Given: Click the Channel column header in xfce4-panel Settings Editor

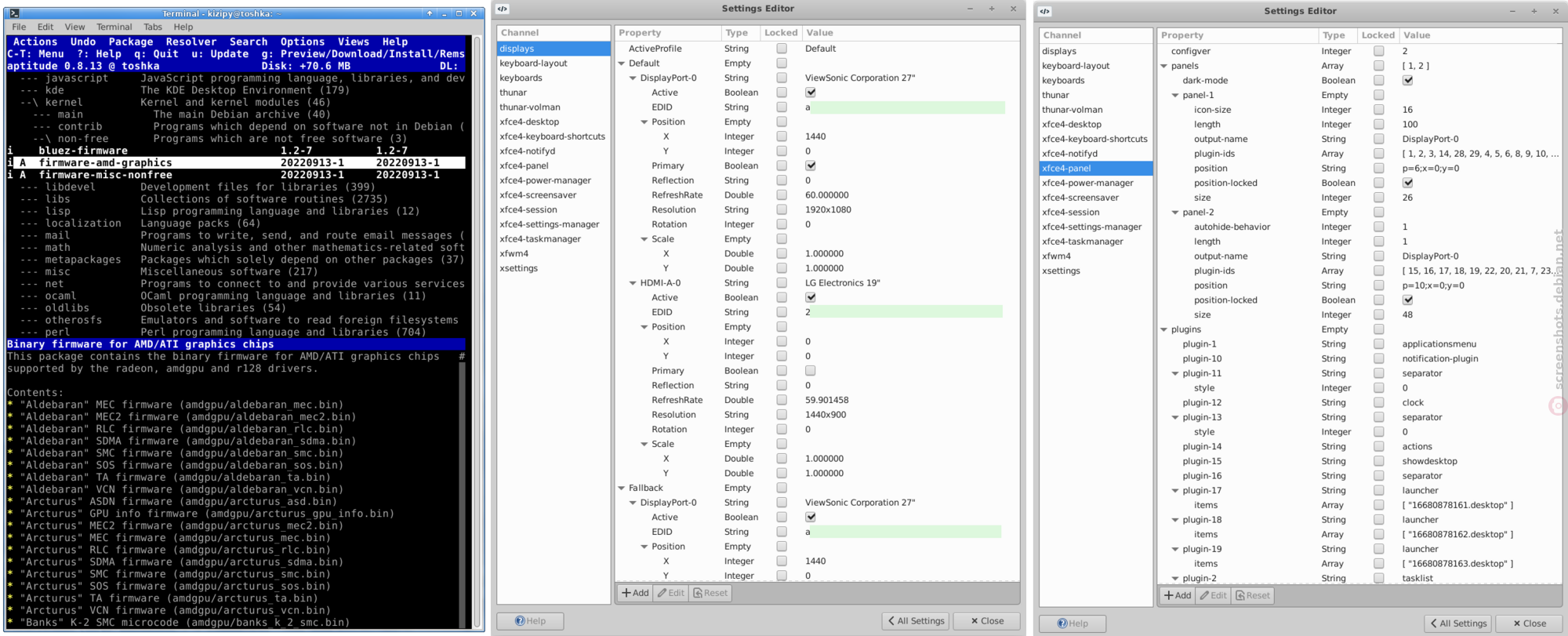Looking at the screenshot, I should click(1096, 35).
